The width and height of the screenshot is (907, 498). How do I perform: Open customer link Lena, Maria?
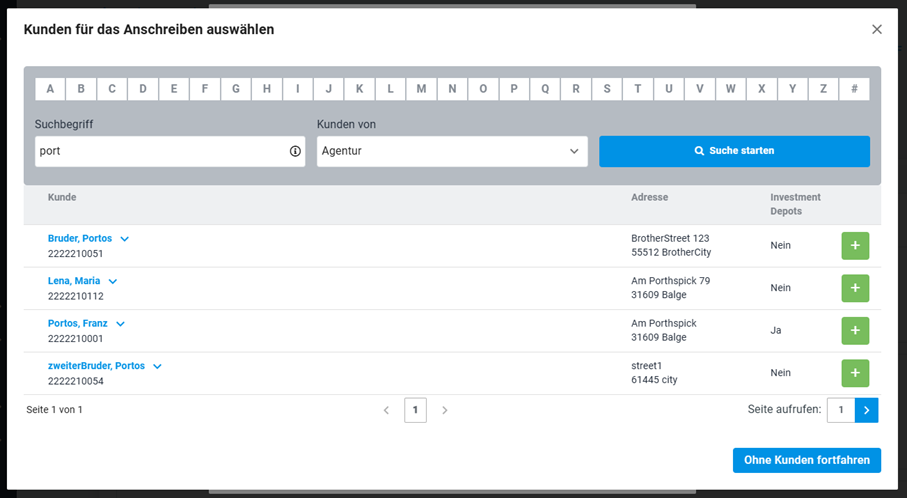point(74,281)
